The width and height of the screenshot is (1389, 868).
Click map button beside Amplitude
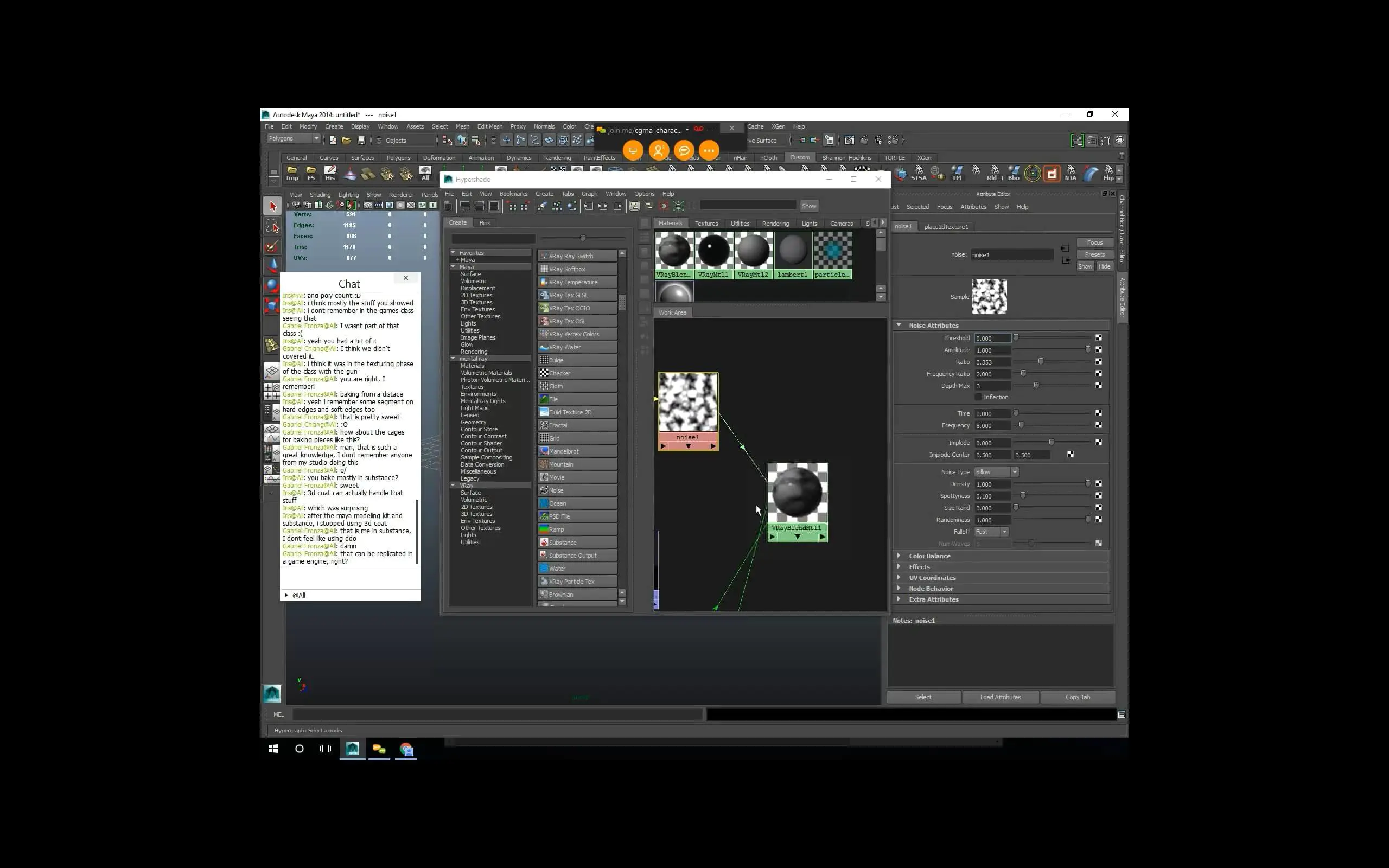coord(1099,349)
